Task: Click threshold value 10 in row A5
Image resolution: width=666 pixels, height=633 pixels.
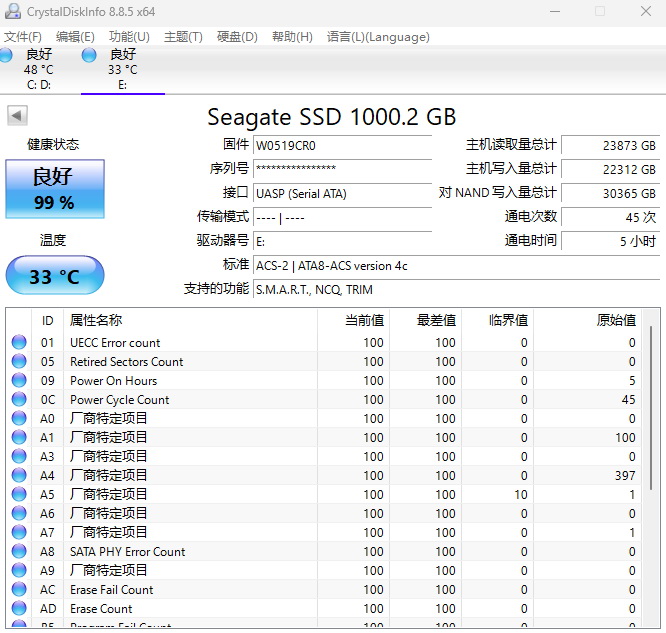Action: coord(521,495)
